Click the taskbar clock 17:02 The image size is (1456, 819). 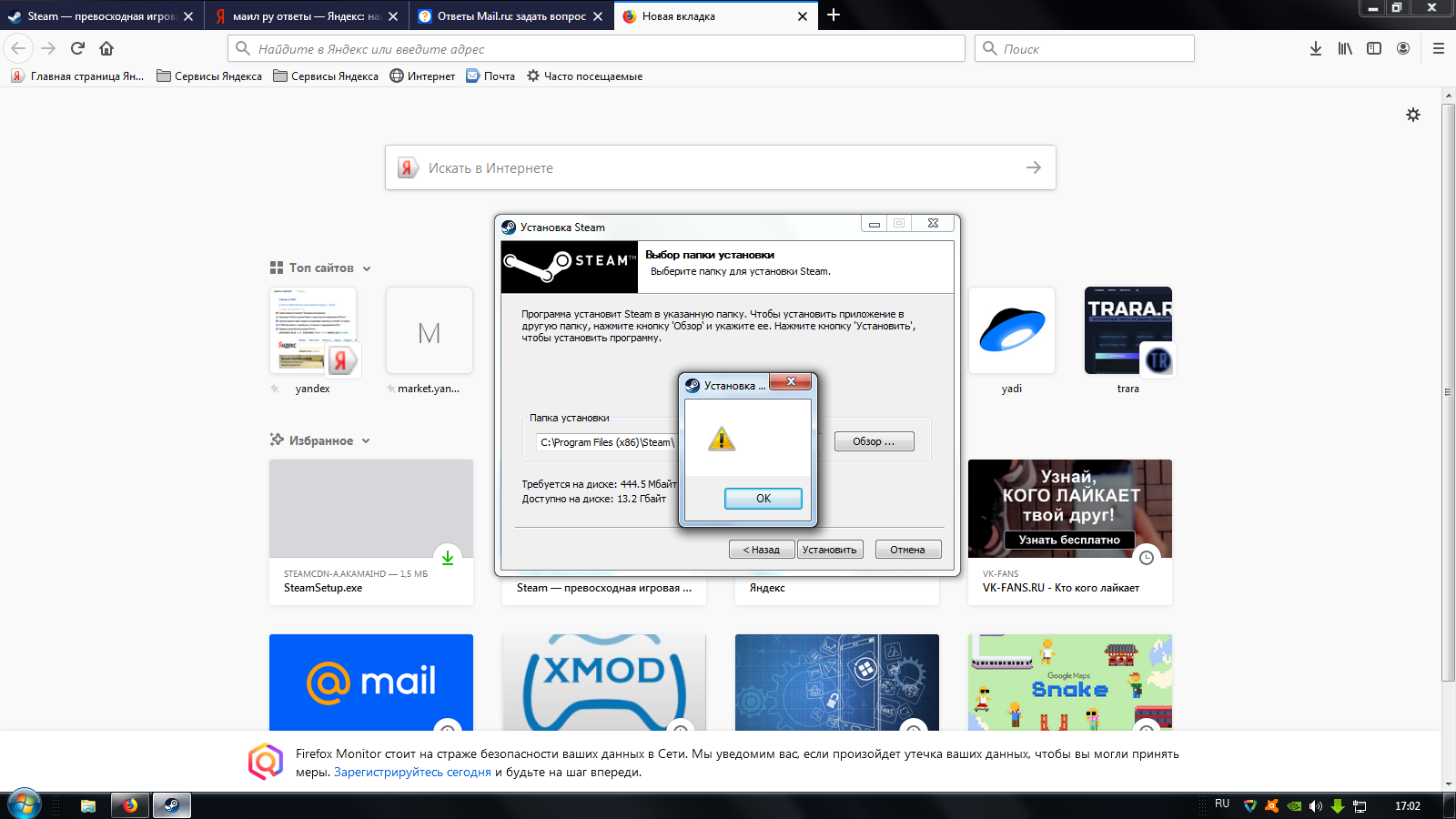coord(1408,805)
